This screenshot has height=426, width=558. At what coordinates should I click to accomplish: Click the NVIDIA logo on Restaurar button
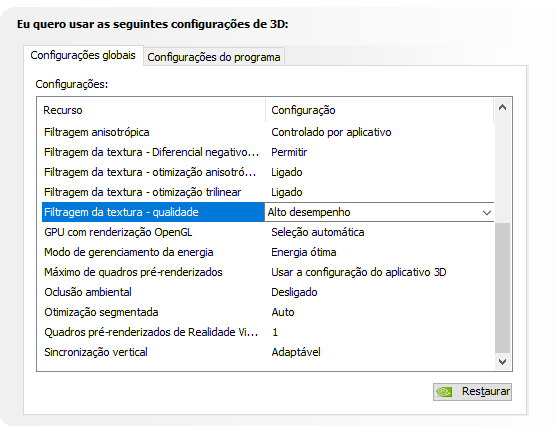point(444,392)
